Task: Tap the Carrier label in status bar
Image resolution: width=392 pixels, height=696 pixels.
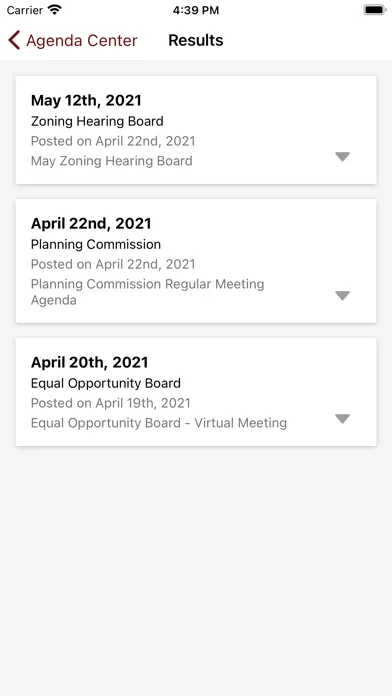Action: coord(25,10)
